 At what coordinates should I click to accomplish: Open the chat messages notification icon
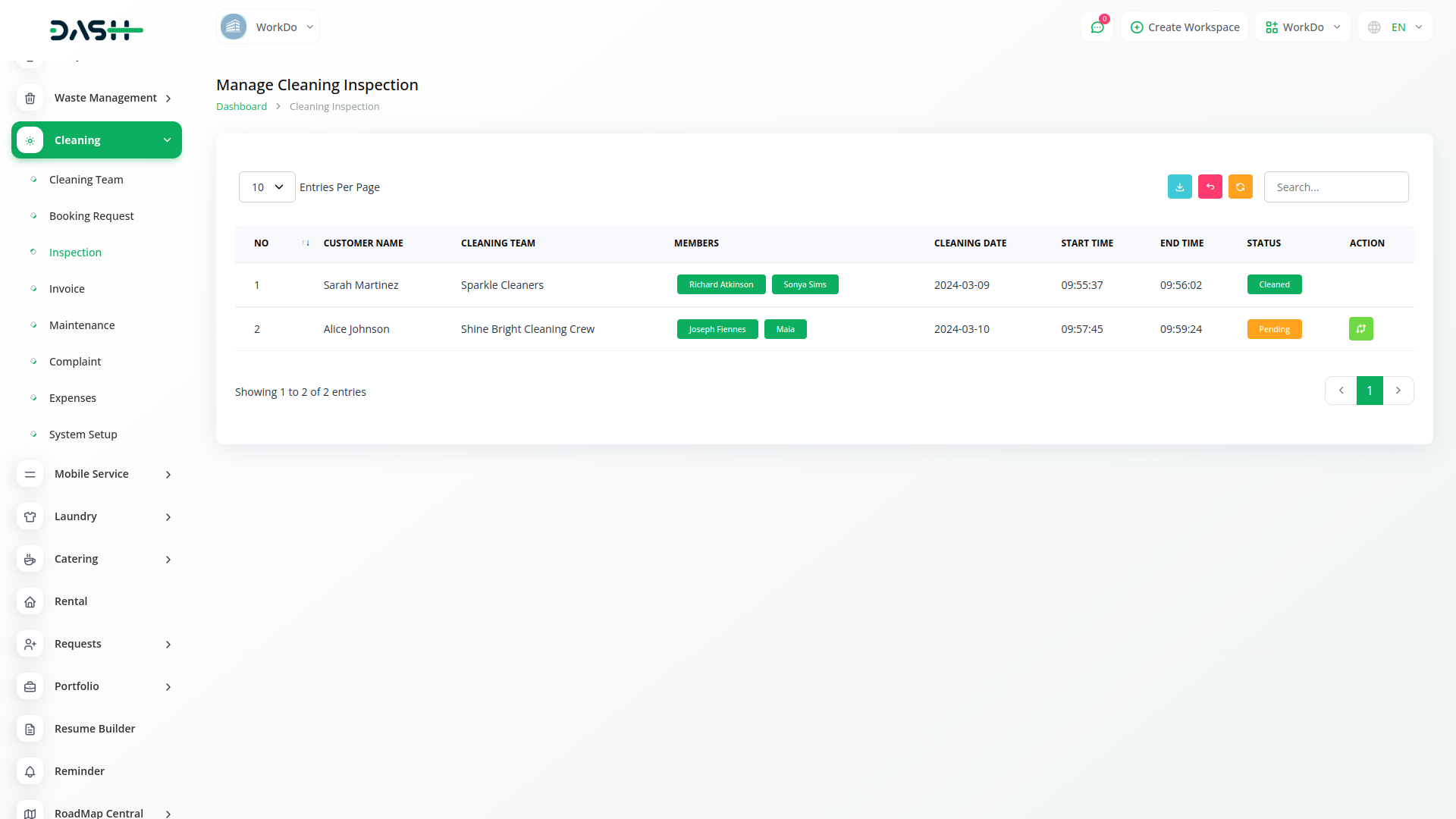(x=1097, y=27)
